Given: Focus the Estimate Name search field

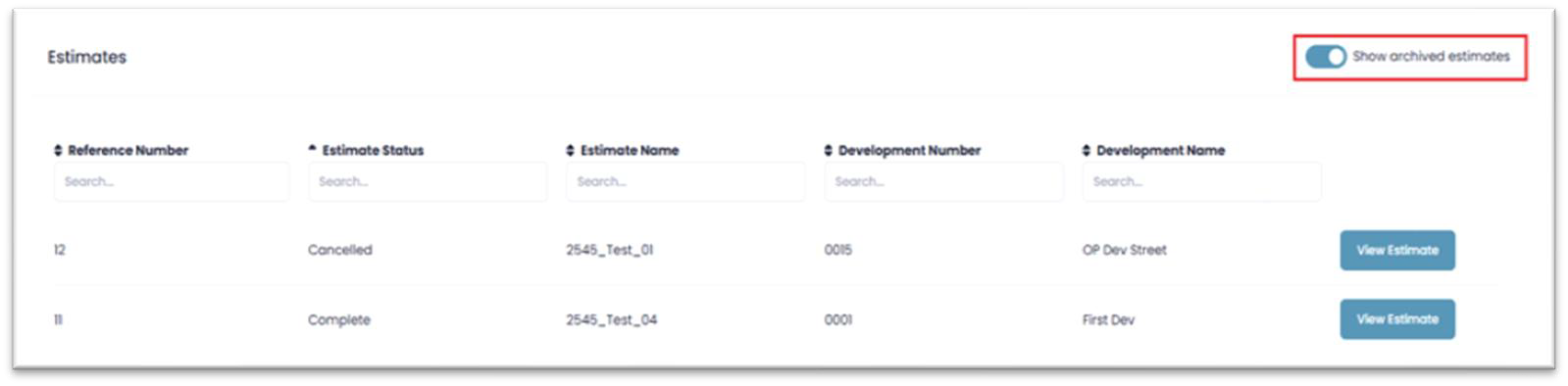Looking at the screenshot, I should click(x=685, y=182).
